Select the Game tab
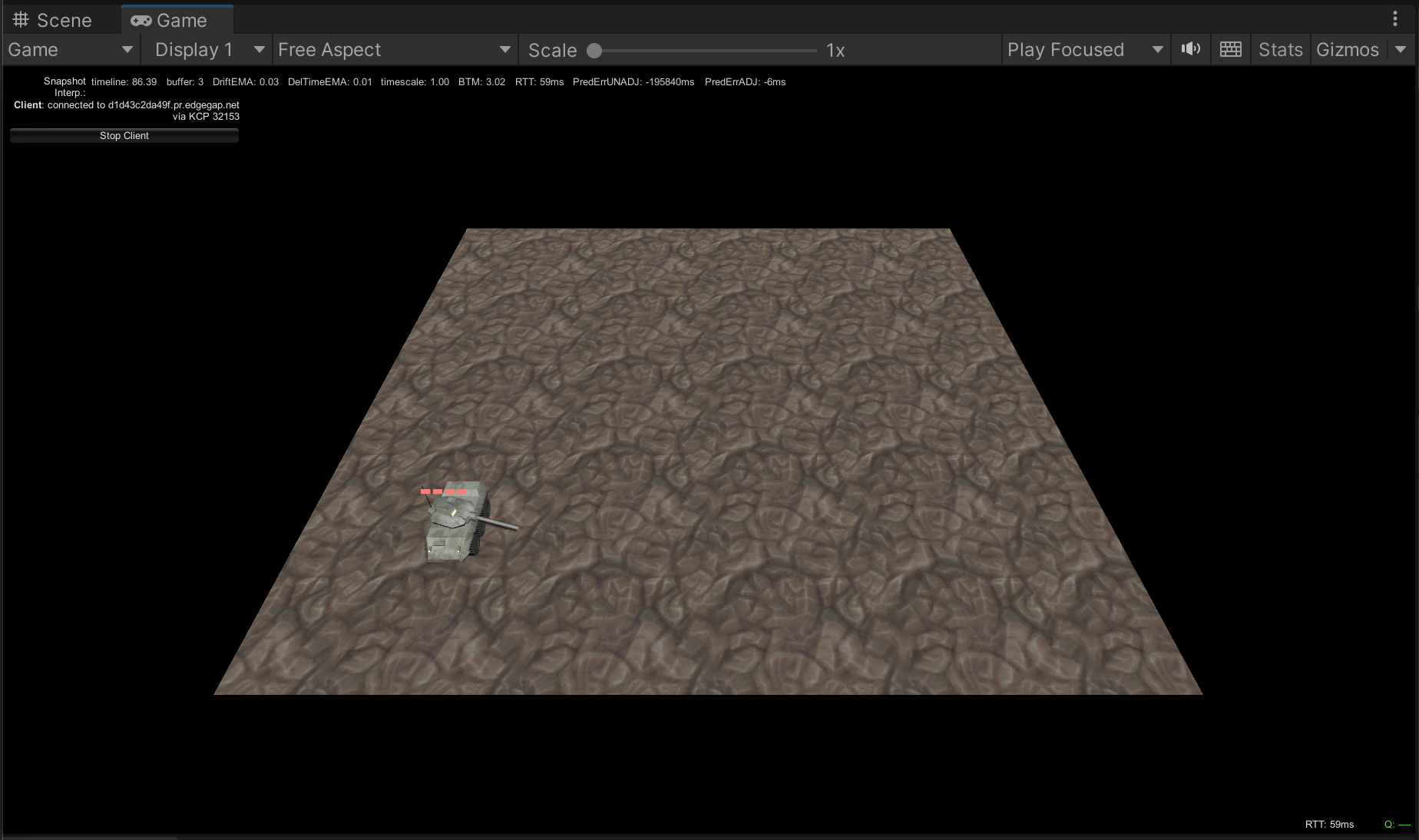Viewport: 1419px width, 840px height. tap(170, 20)
